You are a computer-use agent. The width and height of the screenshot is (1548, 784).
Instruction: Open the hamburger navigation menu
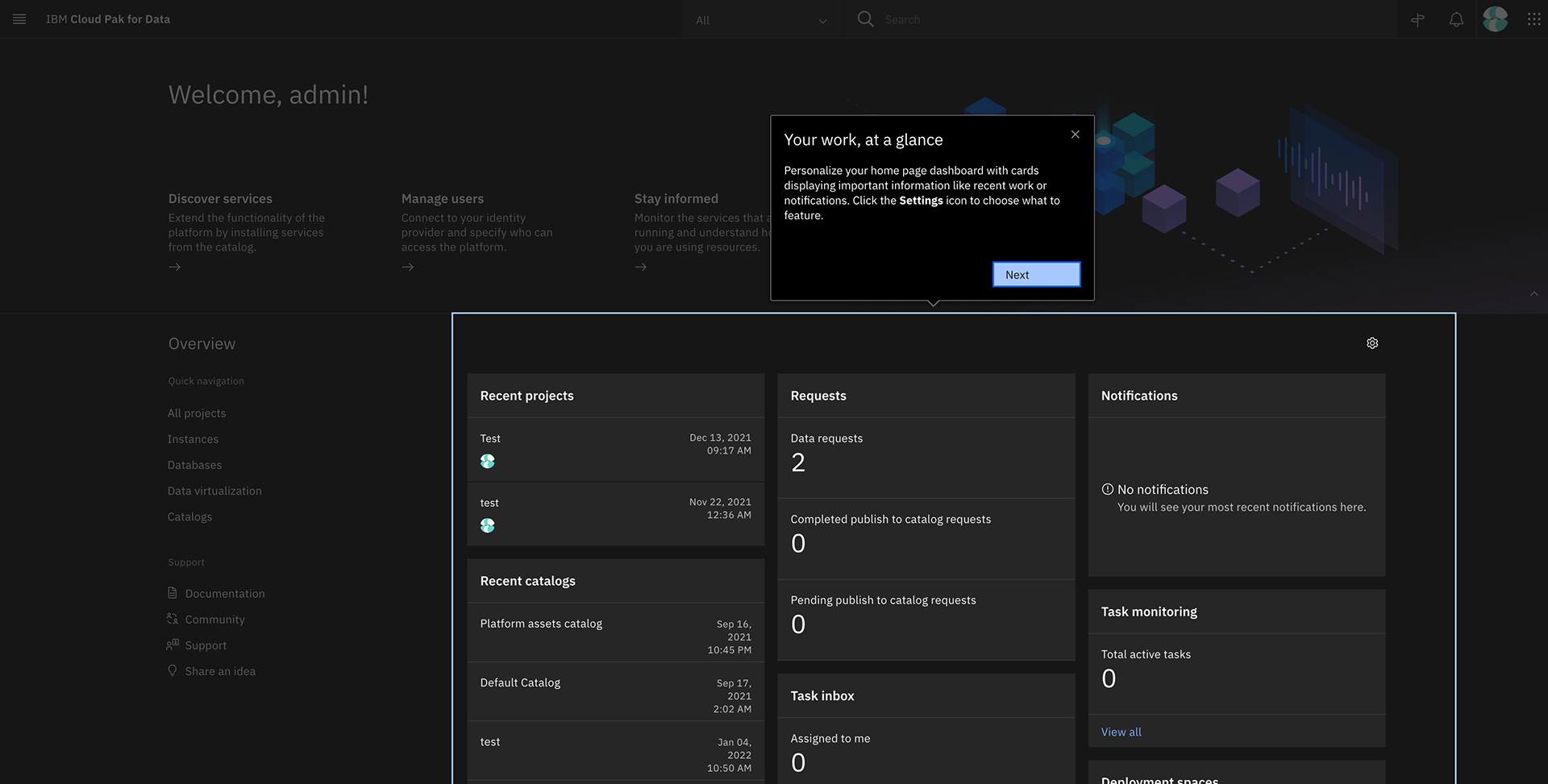pyautogui.click(x=19, y=19)
